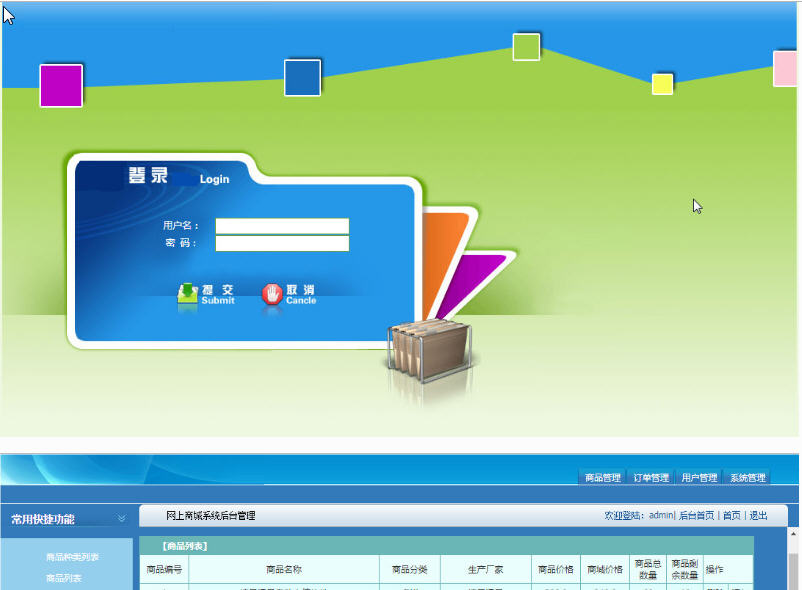The height and width of the screenshot is (590, 802).
Task: Collapse the 常用快捷功能 sidebar panel chevron
Action: pos(122,518)
